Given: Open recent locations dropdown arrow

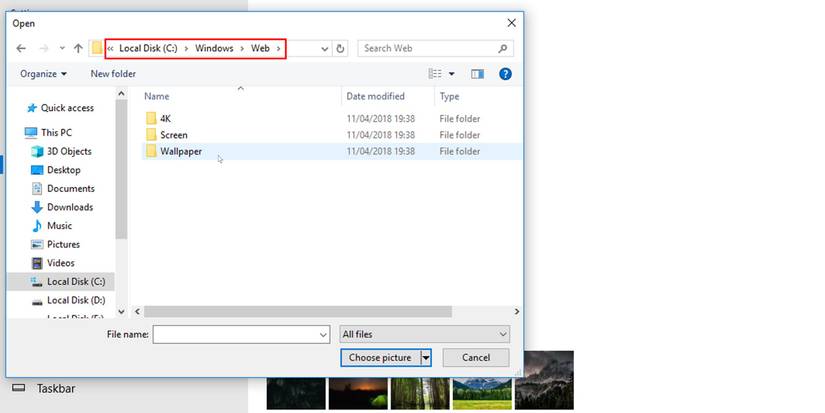Looking at the screenshot, I should click(x=62, y=48).
